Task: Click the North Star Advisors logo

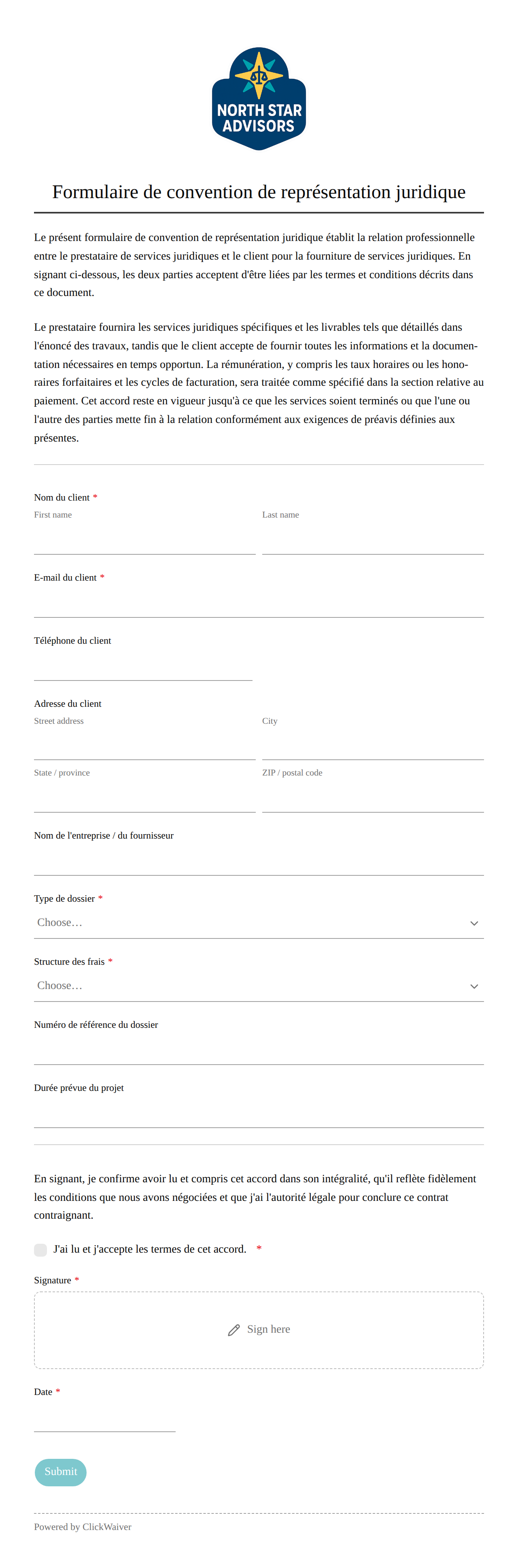Action: tap(259, 99)
